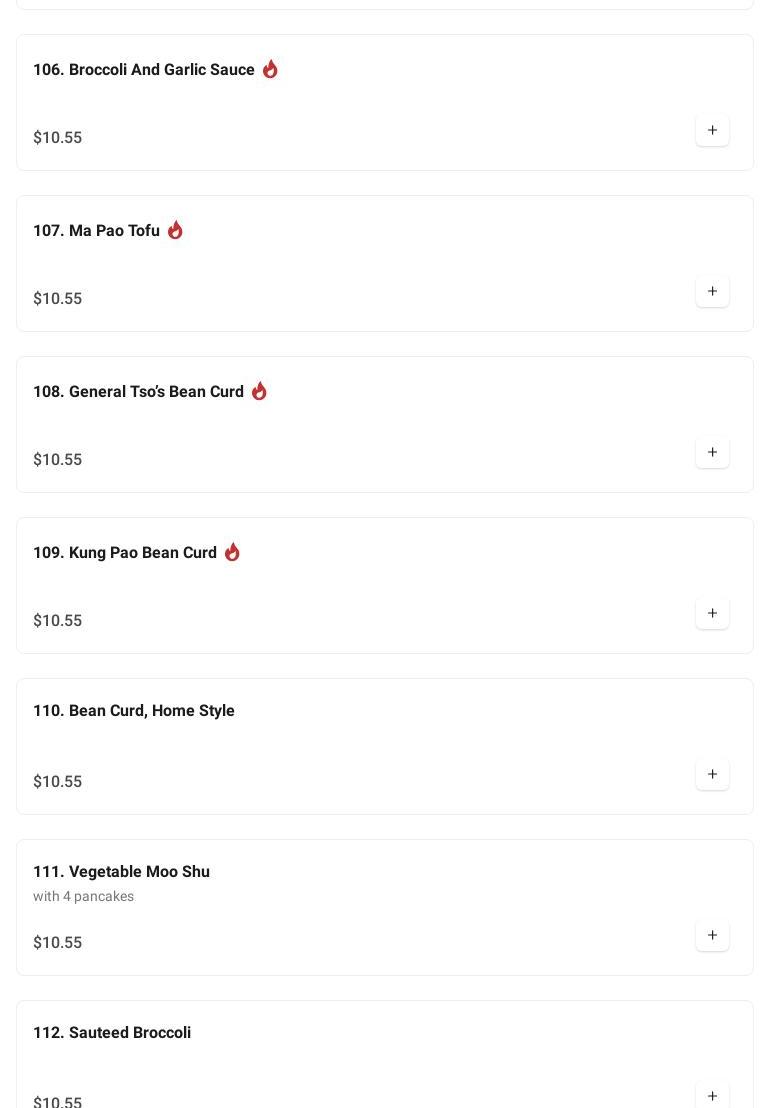This screenshot has height=1108, width=770.
Task: Add Ma Pao Tofu to order
Action: [x=712, y=291]
